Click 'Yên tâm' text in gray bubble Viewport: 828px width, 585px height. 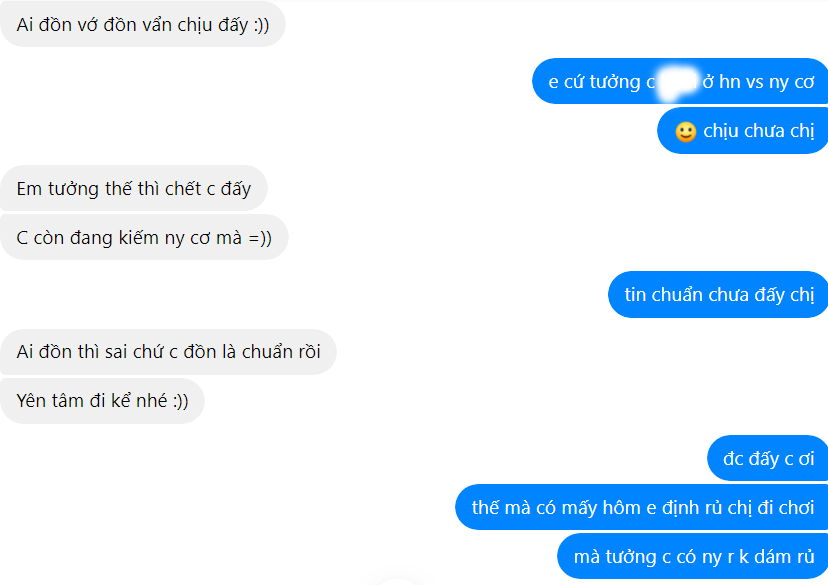(x=51, y=401)
